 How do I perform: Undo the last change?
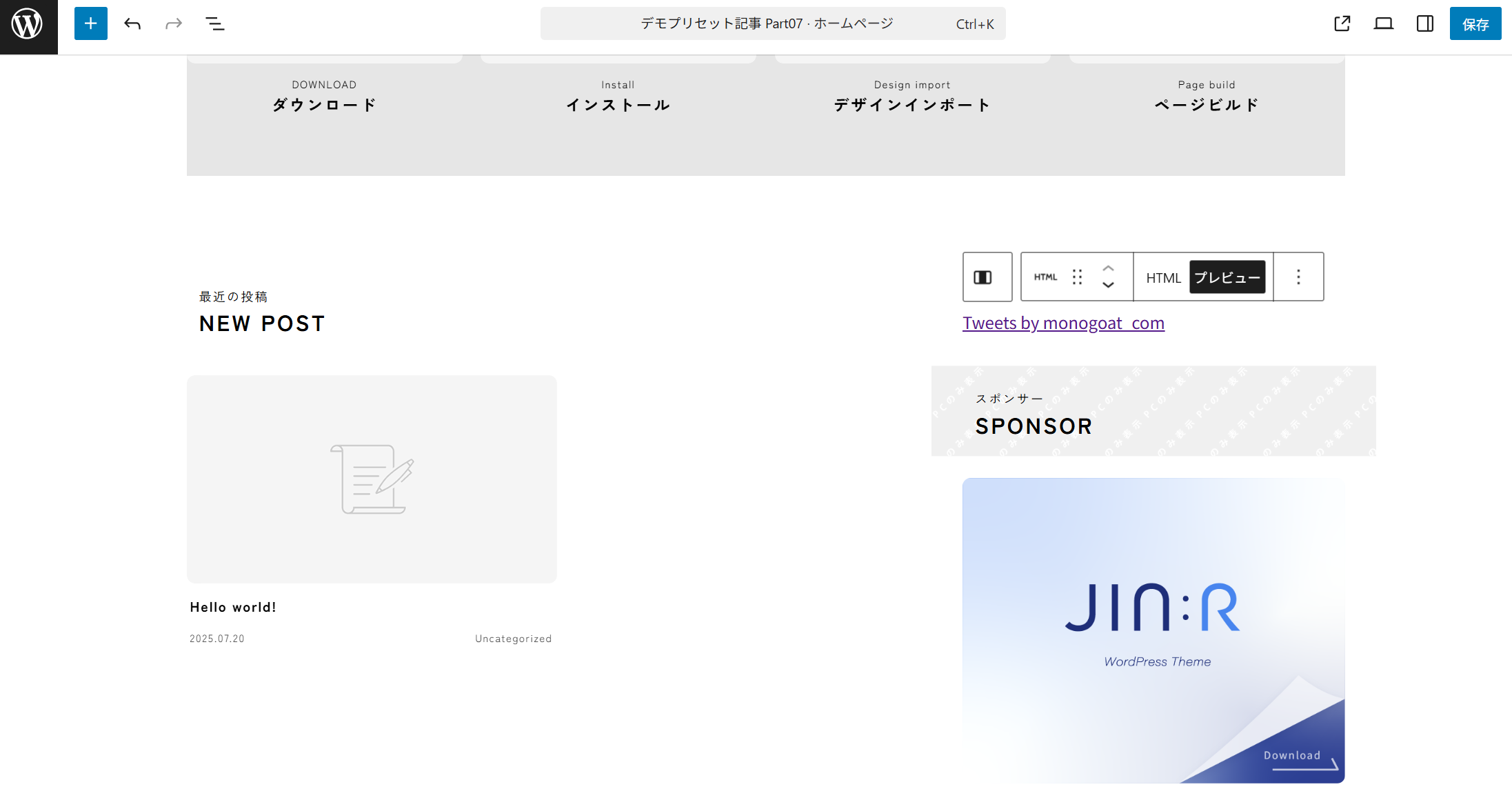click(x=132, y=23)
